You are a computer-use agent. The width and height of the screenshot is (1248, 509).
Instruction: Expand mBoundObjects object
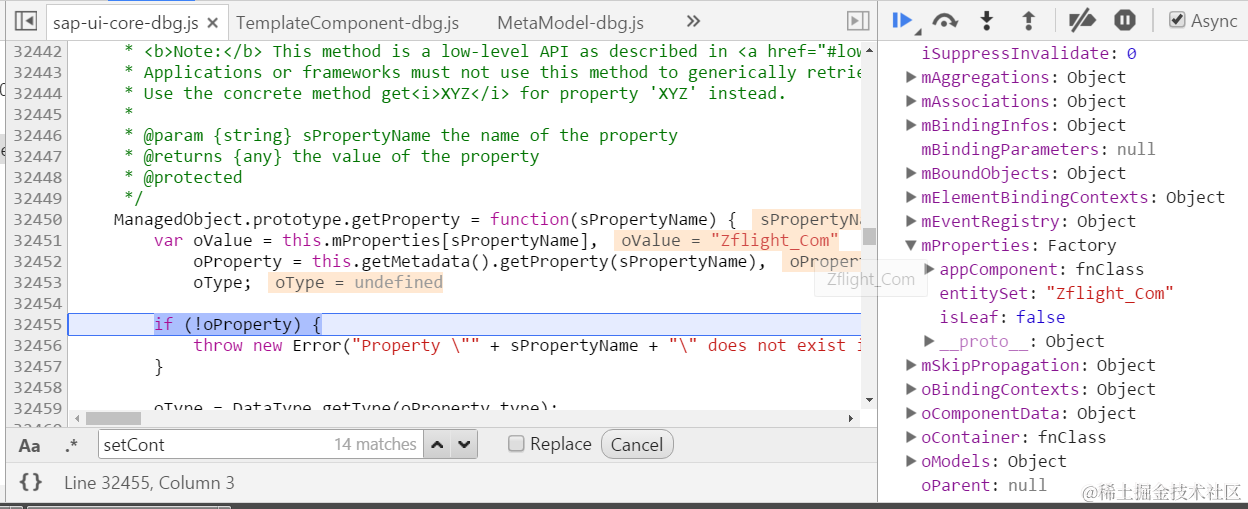tap(911, 173)
